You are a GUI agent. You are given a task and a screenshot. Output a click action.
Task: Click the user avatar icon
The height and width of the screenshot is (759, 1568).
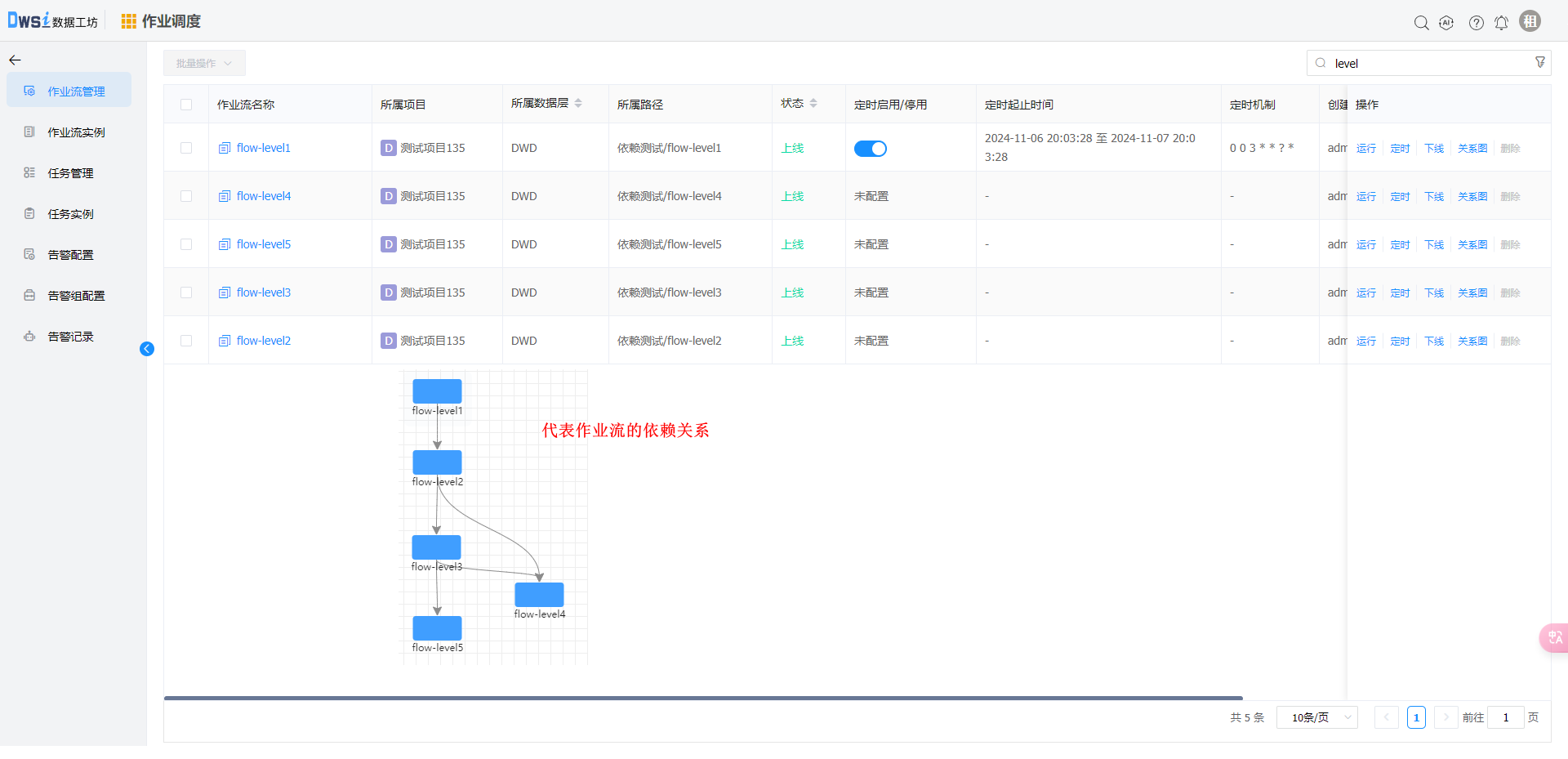1530,21
